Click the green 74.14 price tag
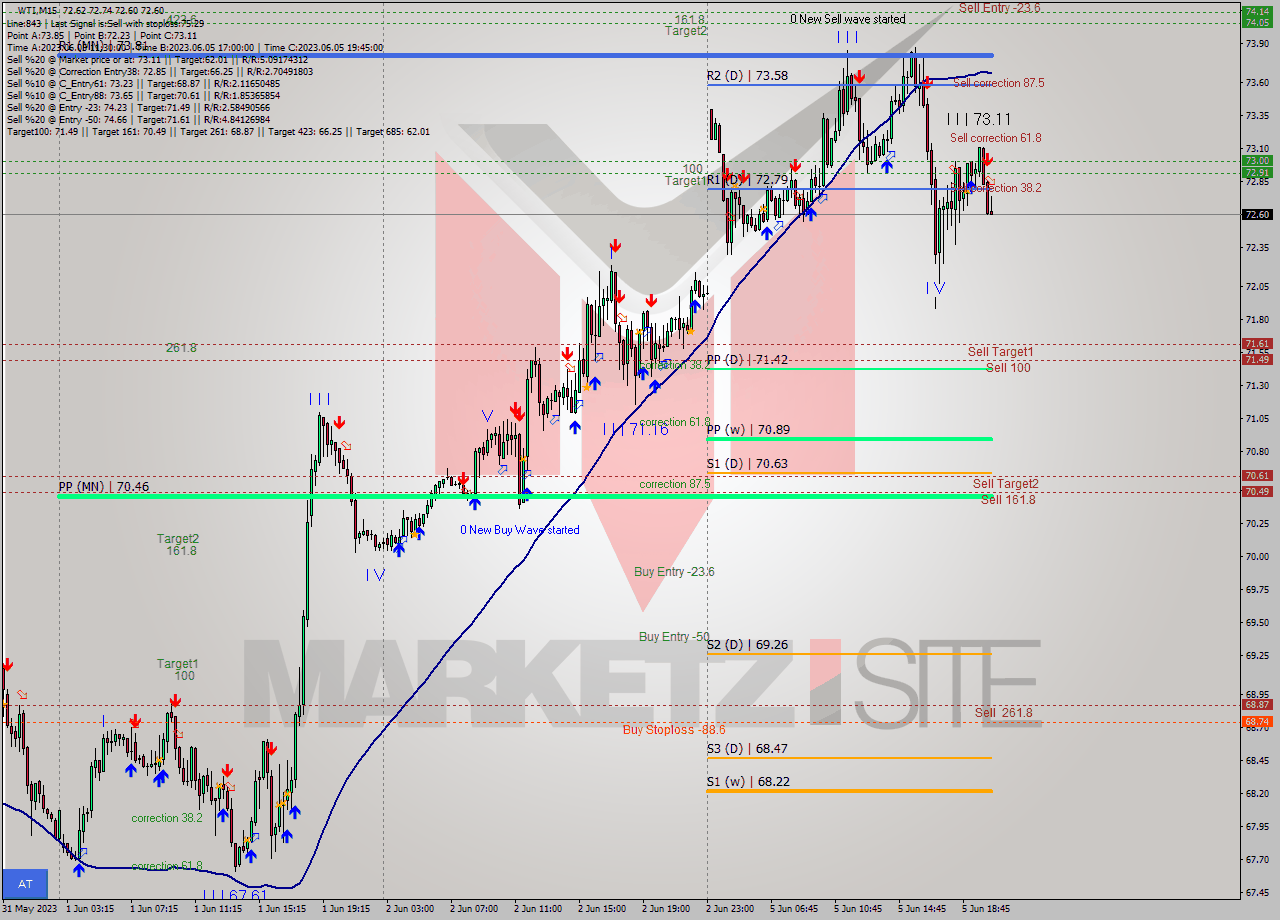 tap(1257, 11)
